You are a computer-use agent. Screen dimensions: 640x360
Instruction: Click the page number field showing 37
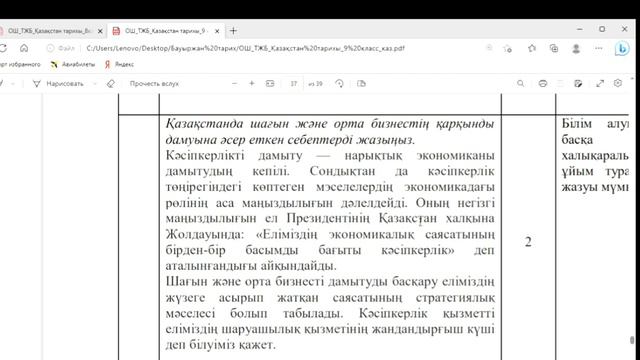coord(294,84)
